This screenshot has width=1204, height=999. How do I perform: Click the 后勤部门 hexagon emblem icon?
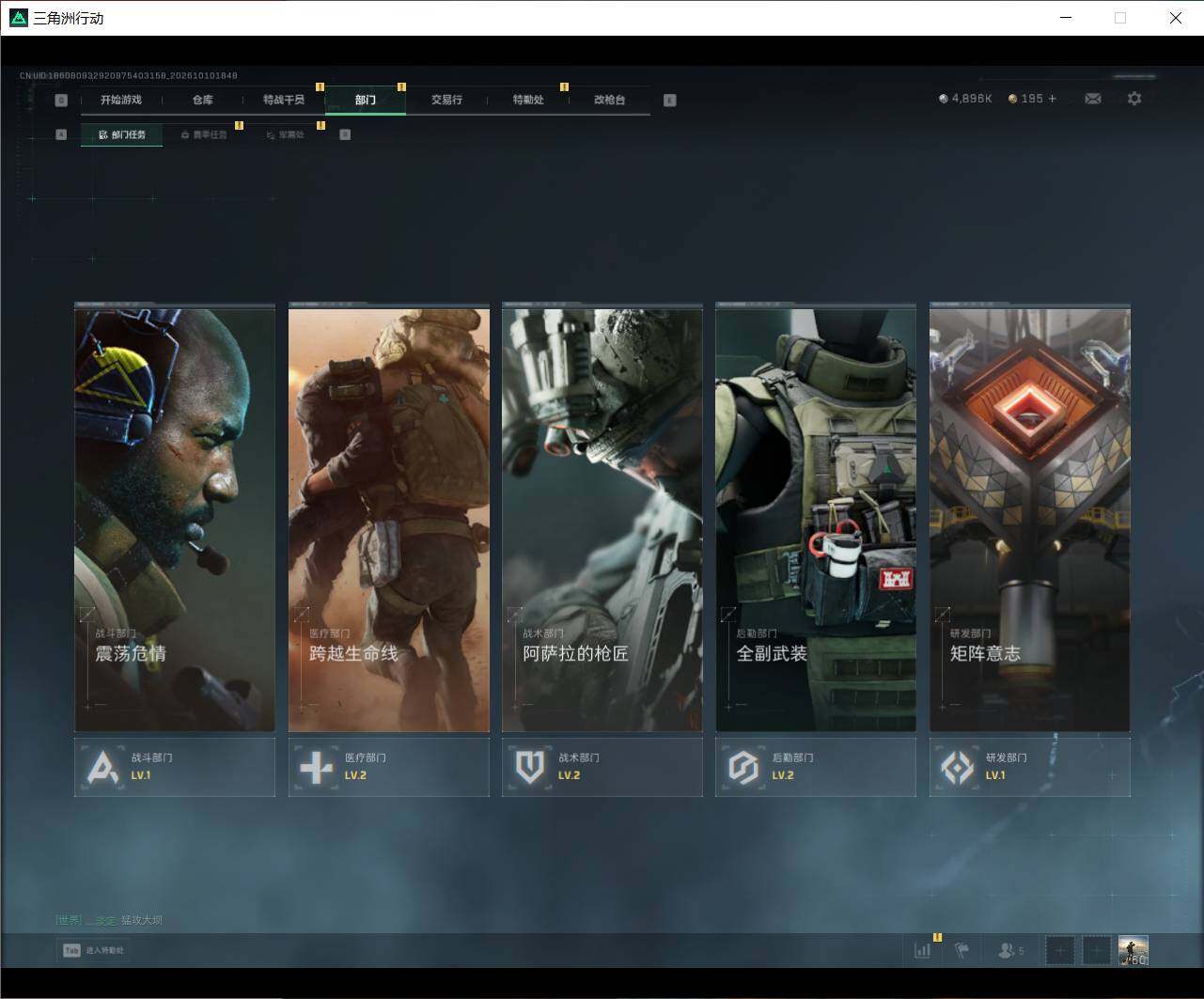[743, 768]
